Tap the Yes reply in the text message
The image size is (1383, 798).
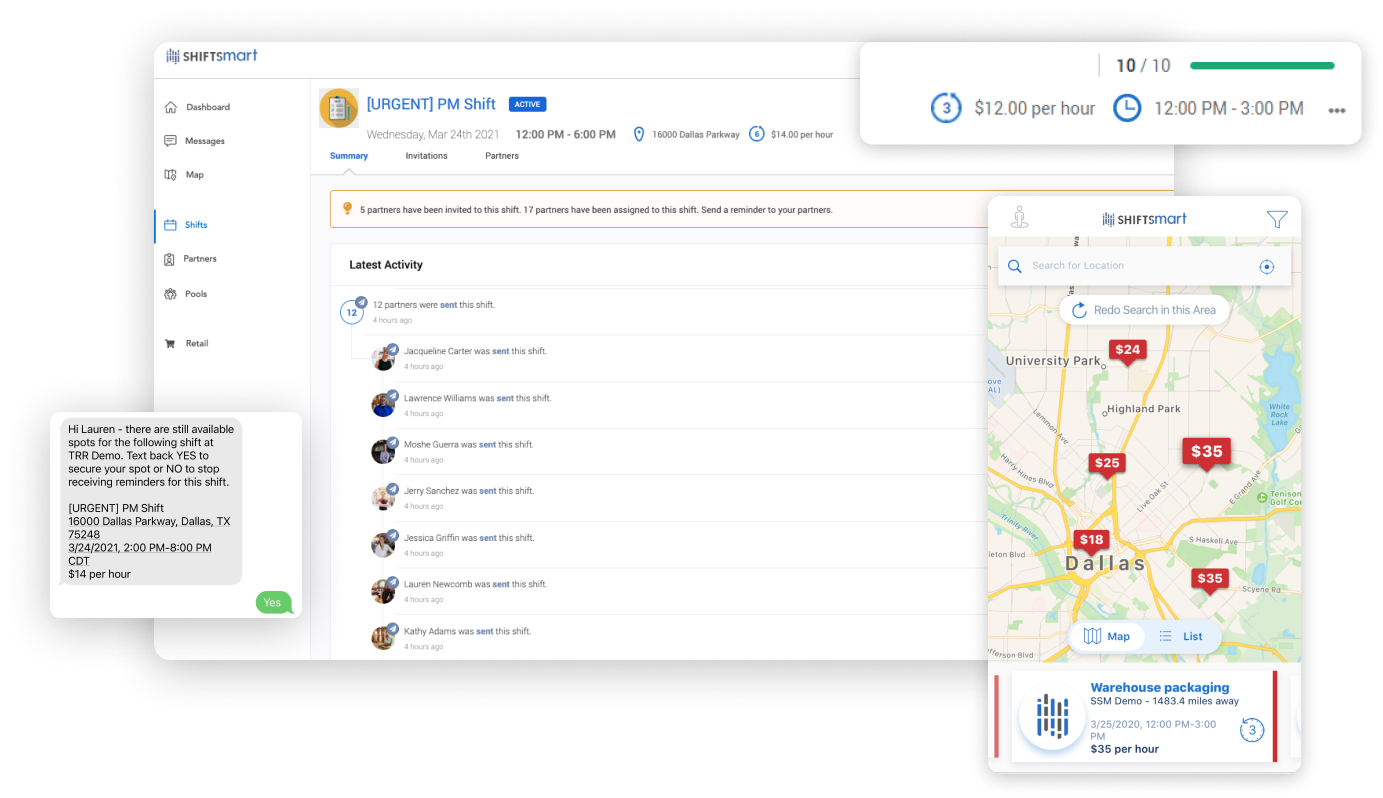tap(273, 602)
